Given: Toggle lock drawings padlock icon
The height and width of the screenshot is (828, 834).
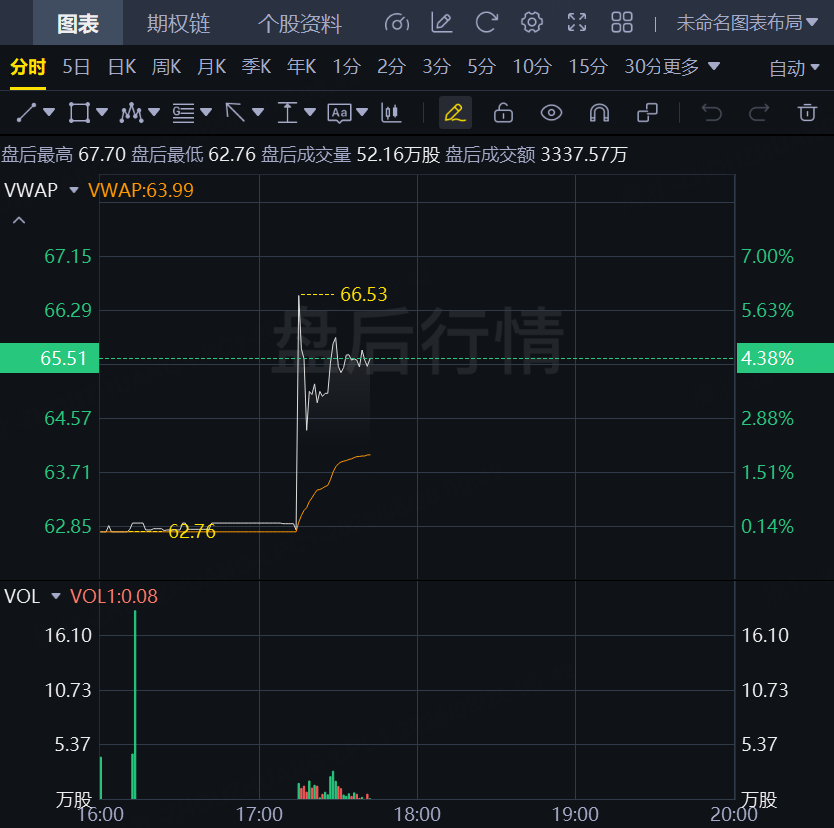Looking at the screenshot, I should [503, 113].
